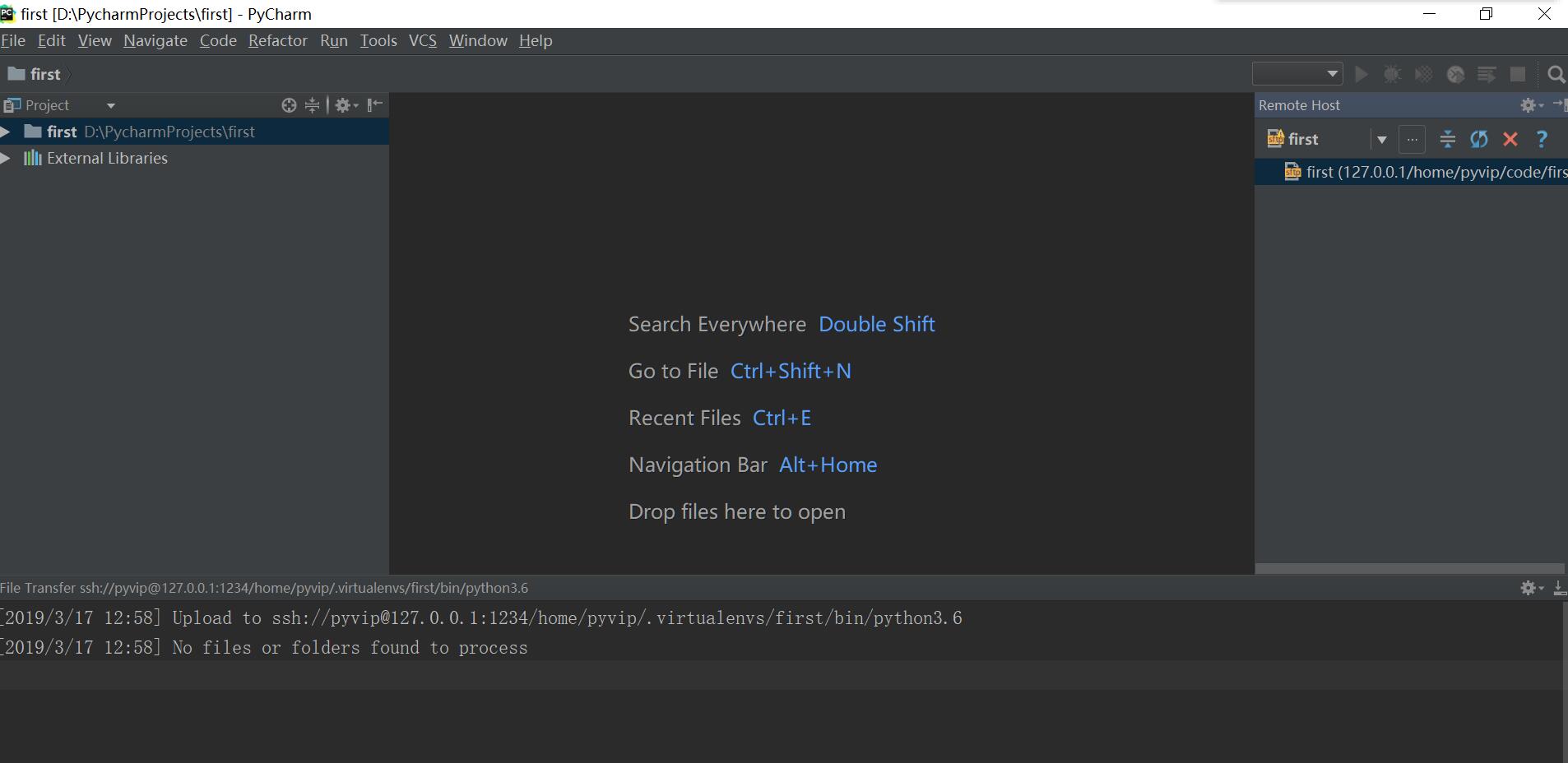Open the File Transfer panel settings gear
This screenshot has width=1568, height=763.
coord(1531,588)
